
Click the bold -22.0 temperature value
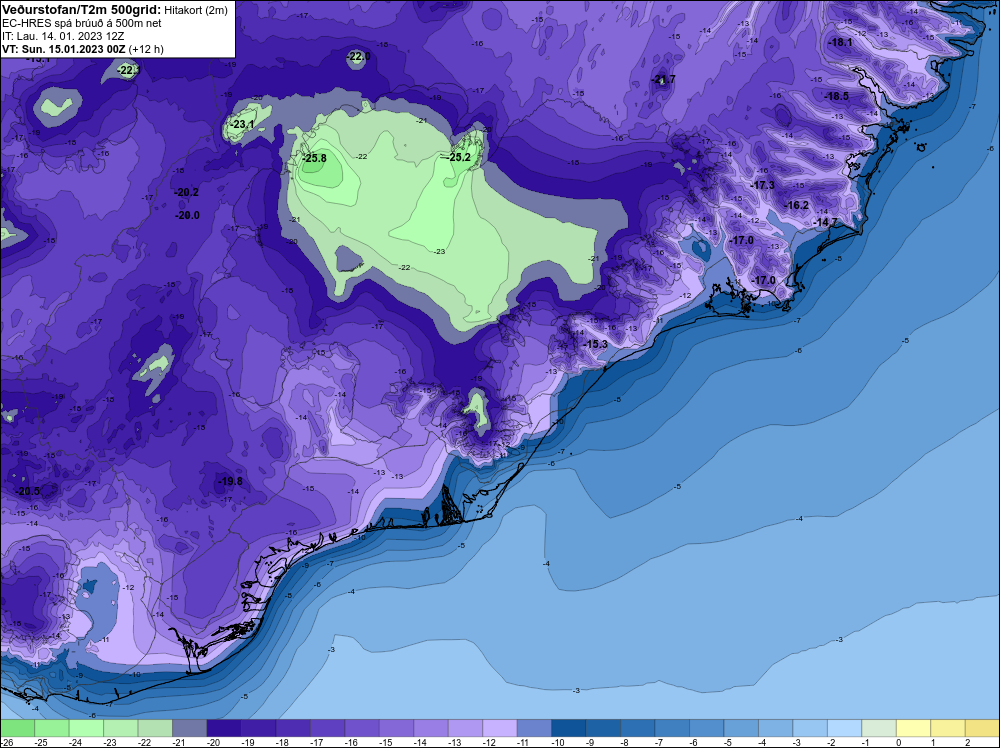tap(358, 57)
